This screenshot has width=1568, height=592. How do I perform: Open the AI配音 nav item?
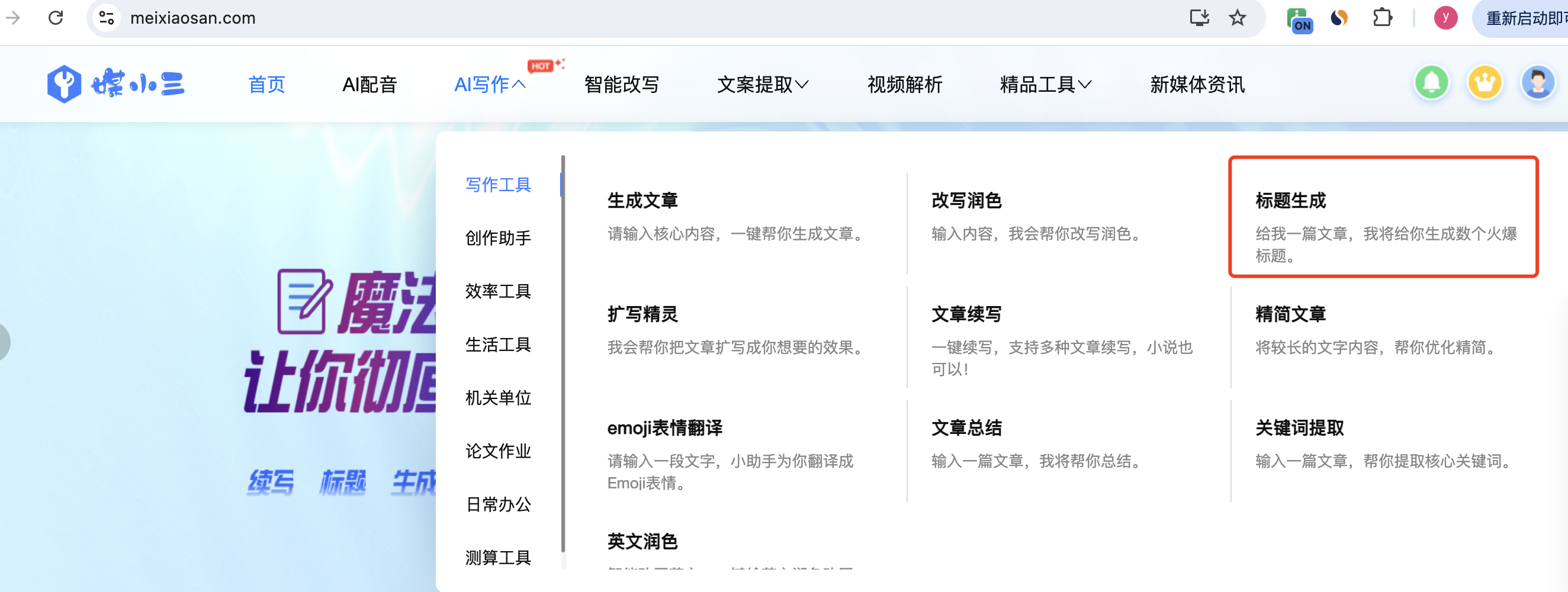(x=369, y=85)
